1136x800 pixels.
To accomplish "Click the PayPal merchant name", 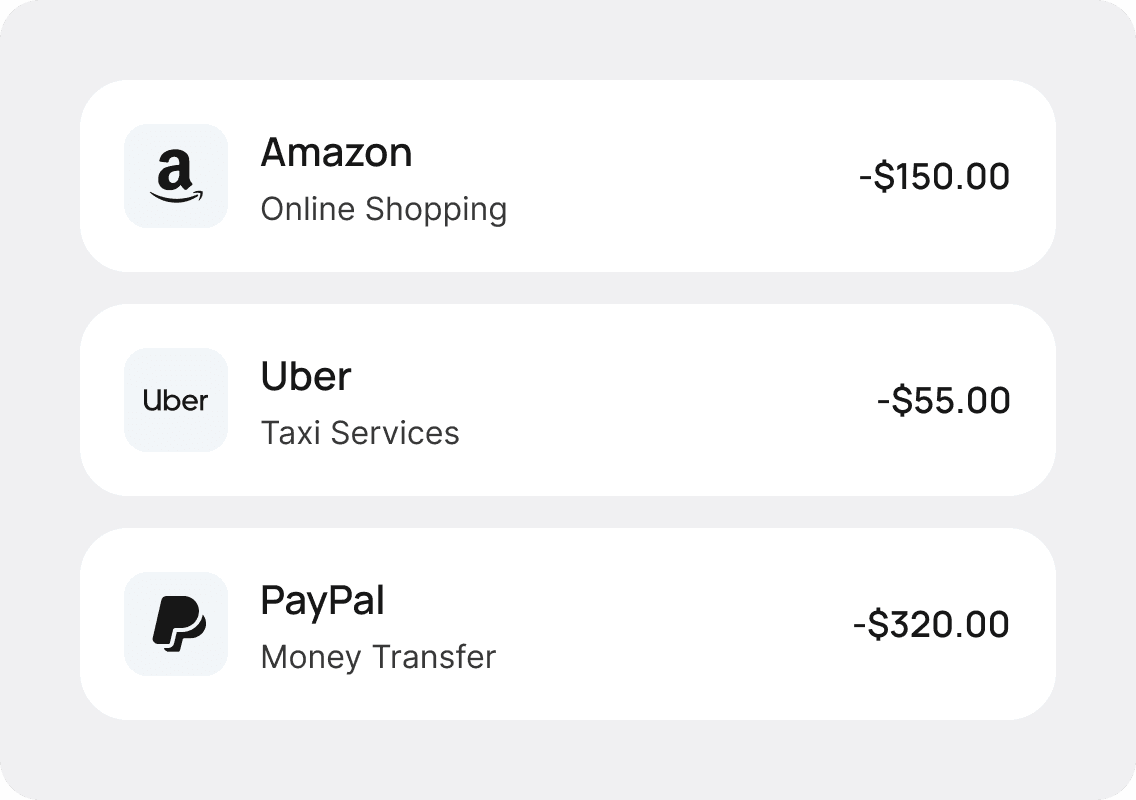I will tap(322, 601).
